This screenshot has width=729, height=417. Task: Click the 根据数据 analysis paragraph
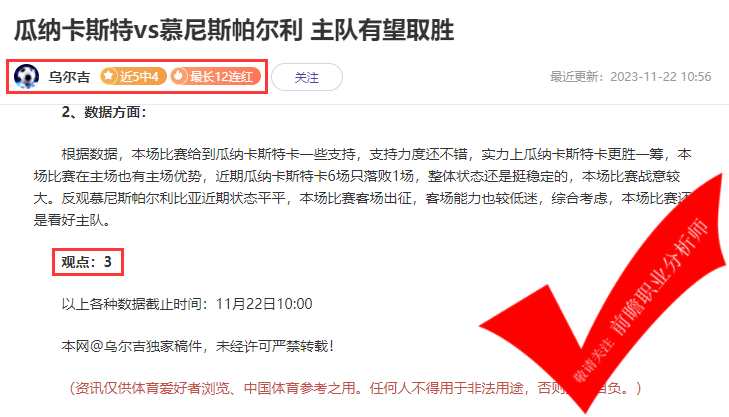point(363,187)
